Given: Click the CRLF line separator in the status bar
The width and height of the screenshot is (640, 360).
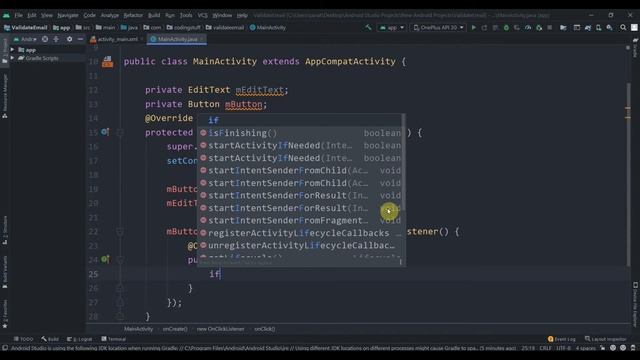Looking at the screenshot, I should 545,348.
